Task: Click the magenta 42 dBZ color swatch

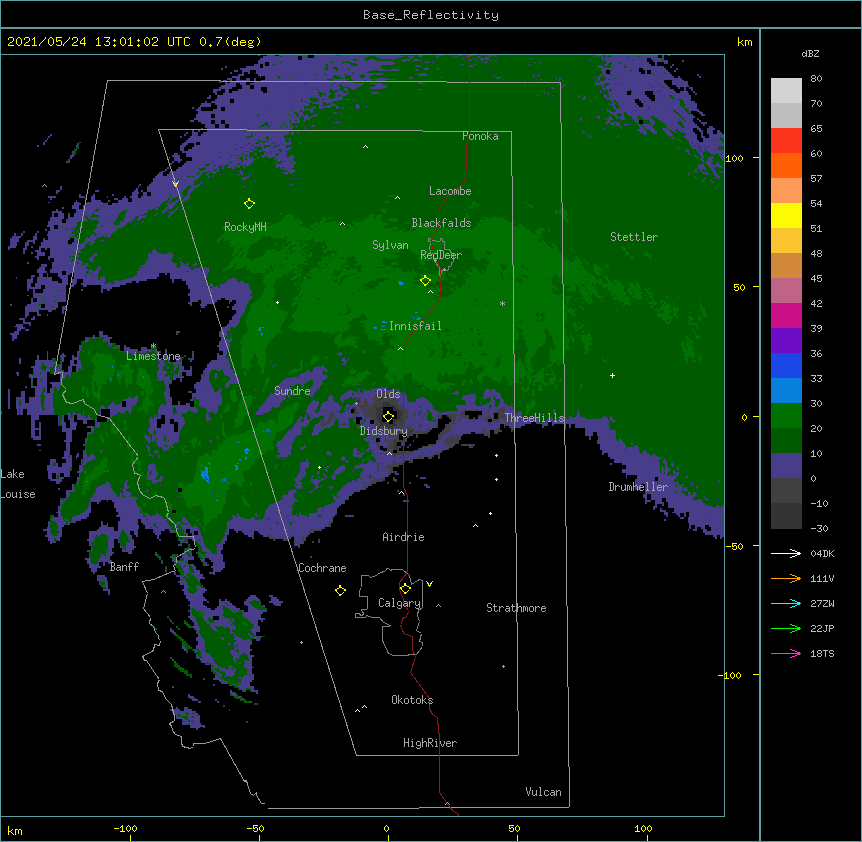Action: click(x=786, y=315)
